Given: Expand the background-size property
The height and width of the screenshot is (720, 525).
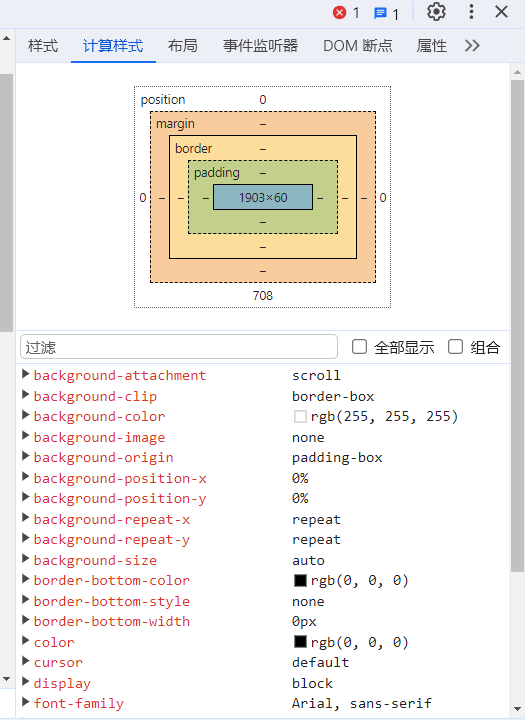Looking at the screenshot, I should (x=26, y=559).
